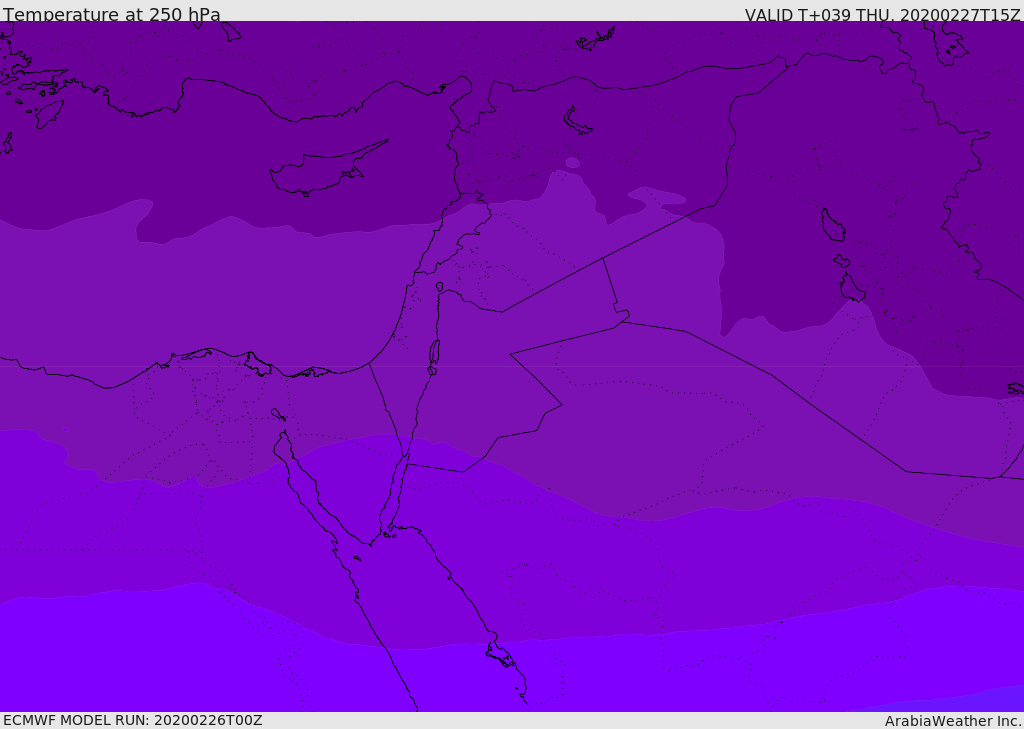Click the 'ArabiaWeather Inc' credit text
The width and height of the screenshot is (1024, 729).
coord(951,721)
